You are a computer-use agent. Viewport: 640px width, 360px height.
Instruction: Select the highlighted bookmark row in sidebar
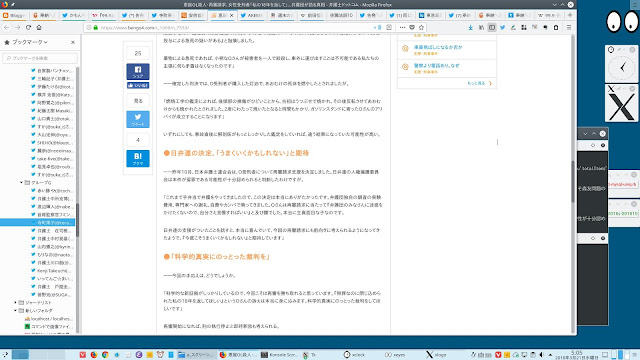(x=38, y=222)
